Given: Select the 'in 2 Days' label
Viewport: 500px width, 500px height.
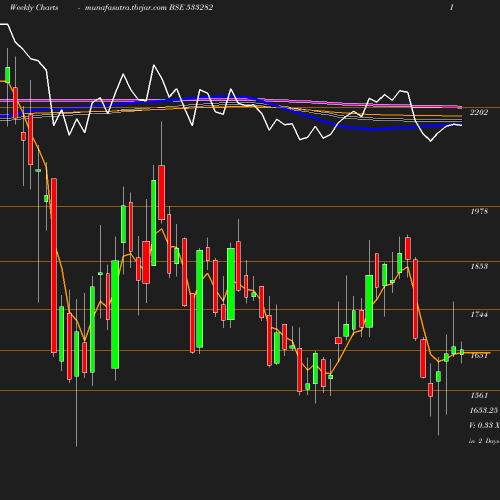Looking at the screenshot, I should point(484,441).
